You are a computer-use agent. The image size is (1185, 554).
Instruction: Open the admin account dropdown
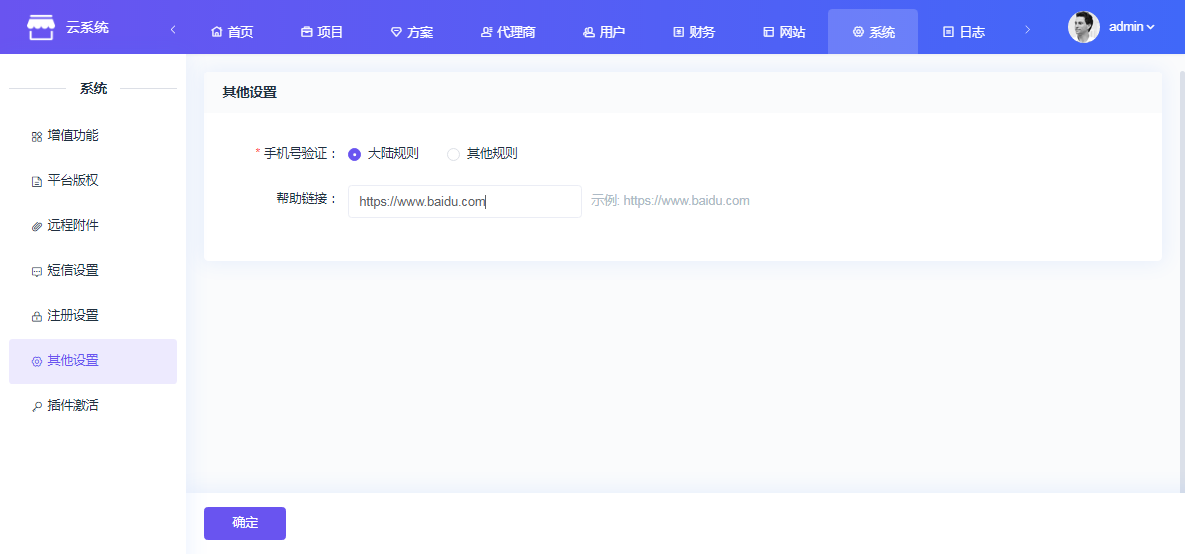pyautogui.click(x=1131, y=27)
